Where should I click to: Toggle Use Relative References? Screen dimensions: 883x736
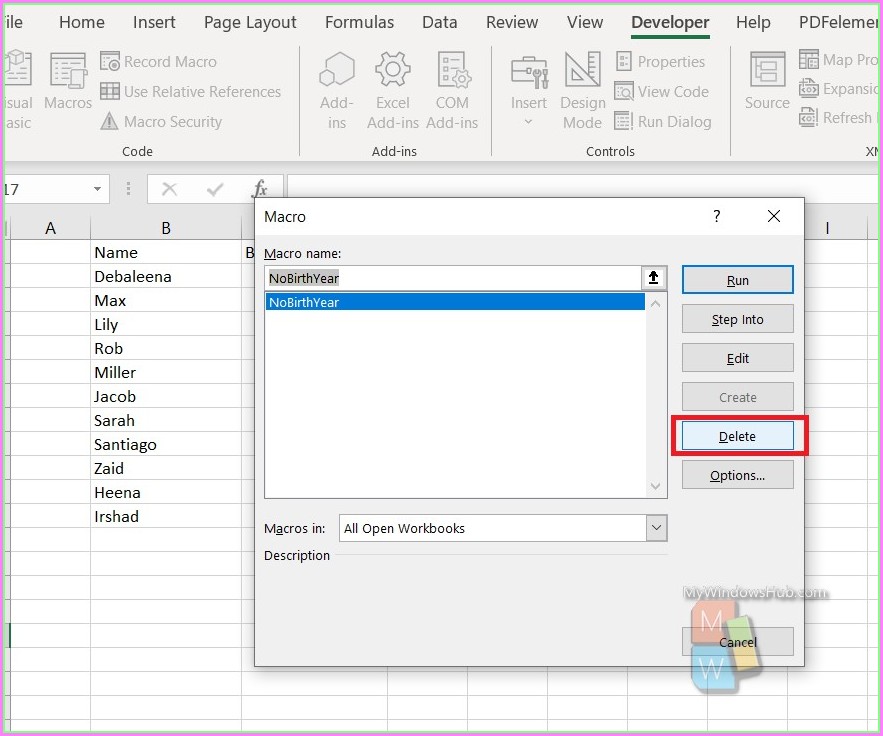pos(190,91)
